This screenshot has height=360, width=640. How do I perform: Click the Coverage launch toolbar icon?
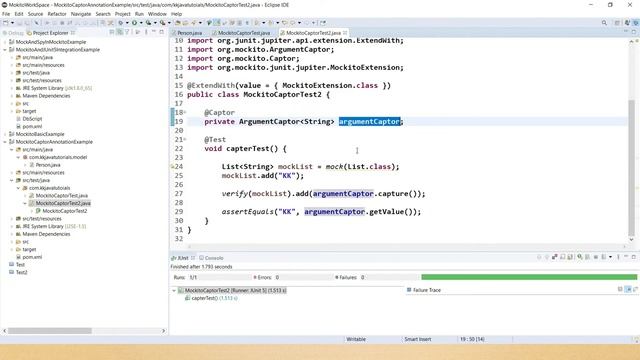click(x=148, y=23)
